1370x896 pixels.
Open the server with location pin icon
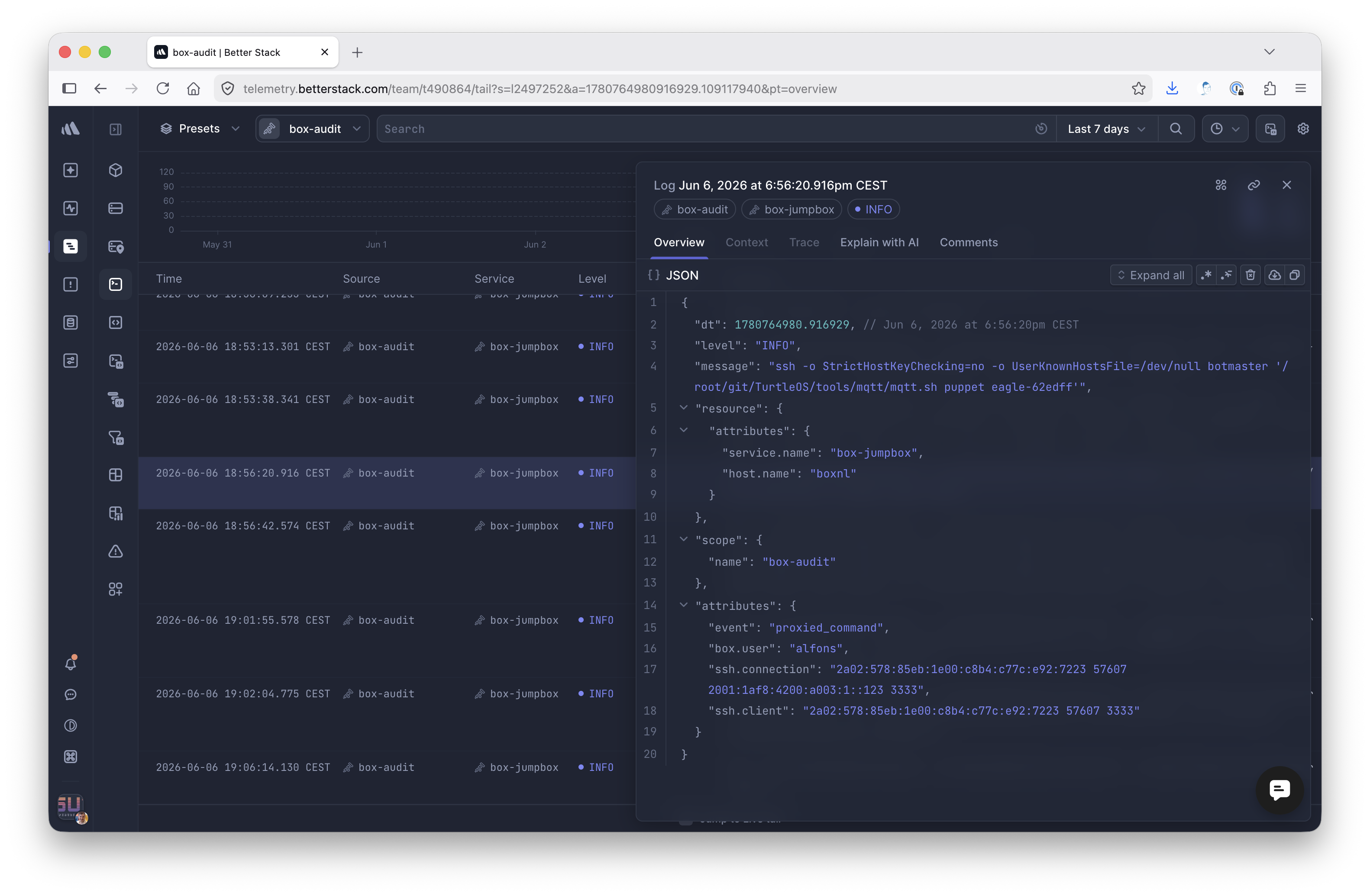point(116,246)
